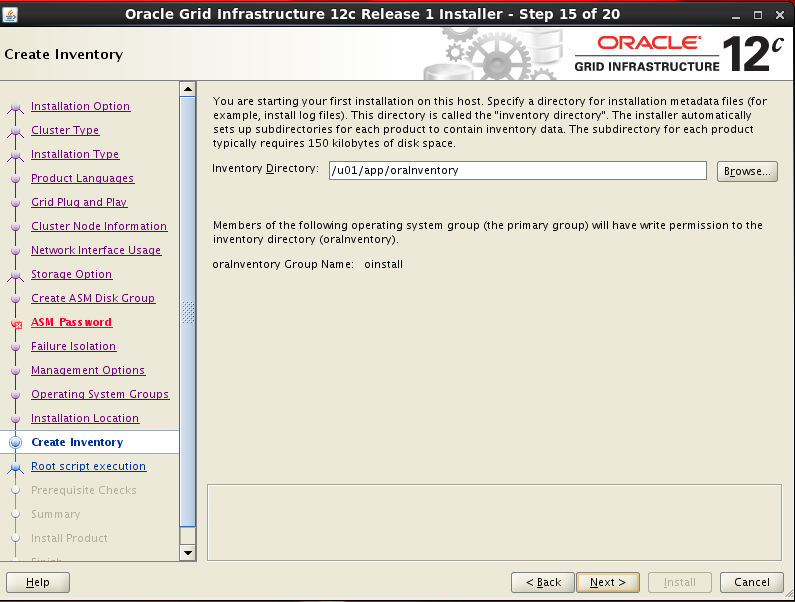795x602 pixels.
Task: Click the Installation Option step node icon
Action: pyautogui.click(x=16, y=108)
